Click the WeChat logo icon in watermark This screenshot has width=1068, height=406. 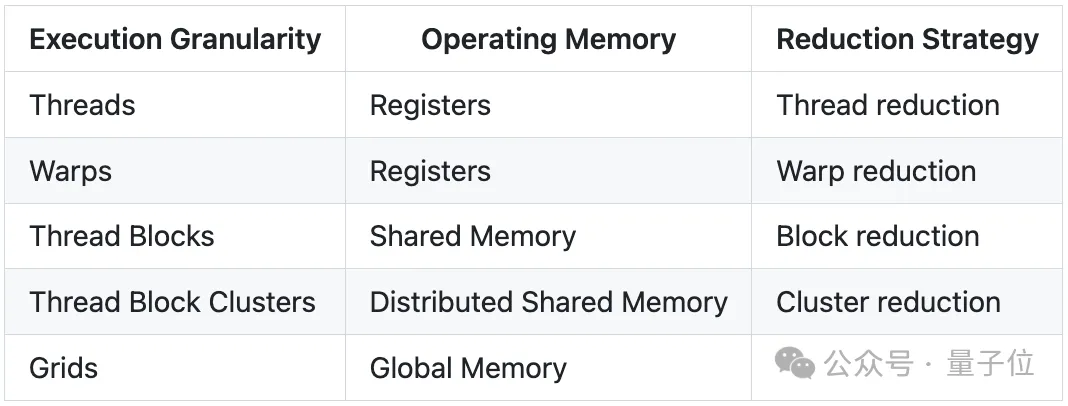796,364
